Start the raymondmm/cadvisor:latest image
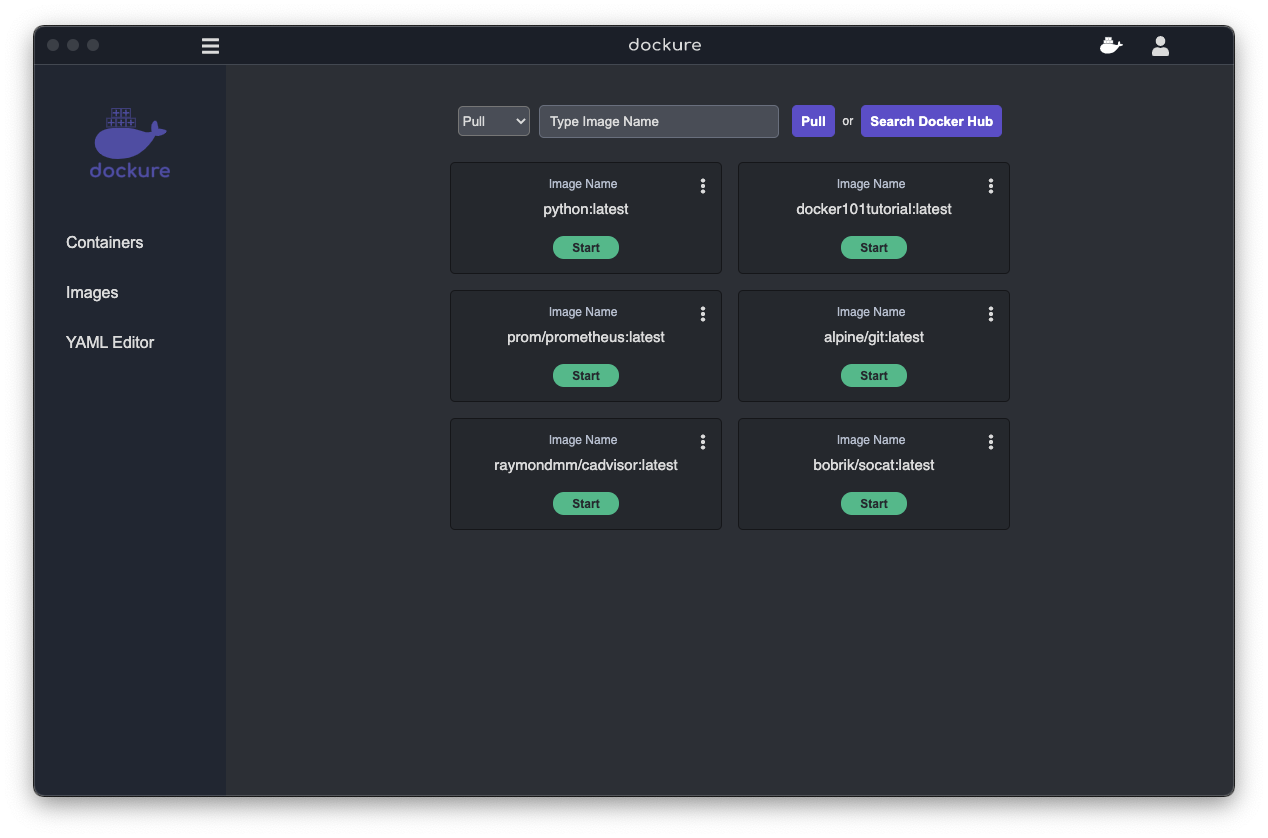The height and width of the screenshot is (838, 1268). (586, 504)
